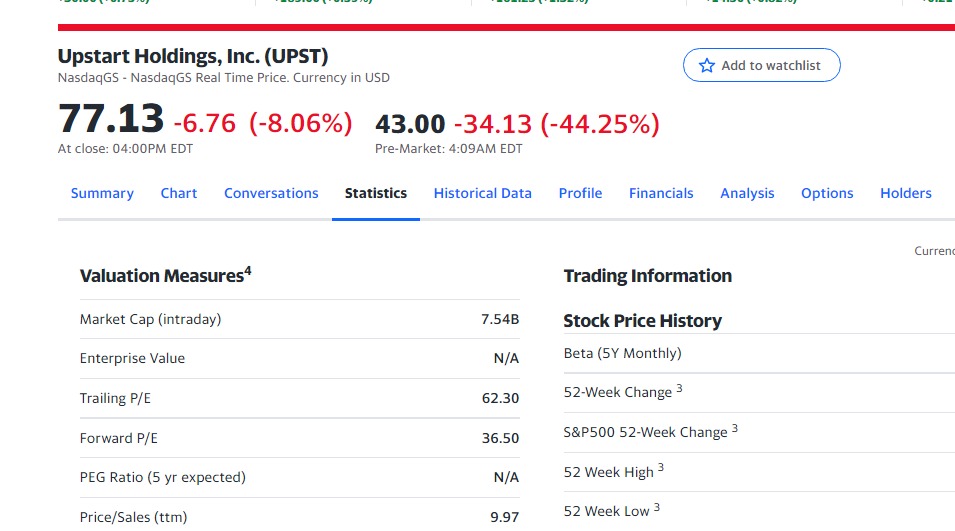This screenshot has width=955, height=531.
Task: Click the star icon in Add to watchlist
Action: tap(707, 65)
